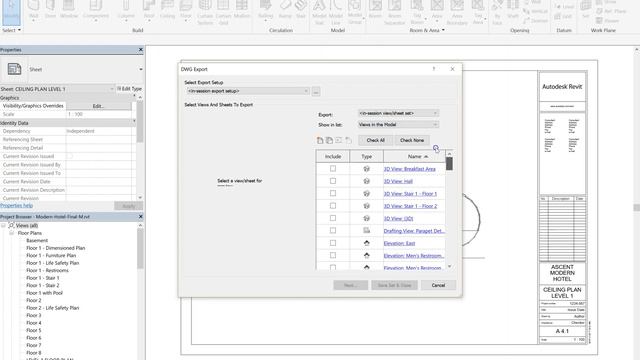640x360 pixels.
Task: Click the Set work plane icon
Action: 586,10
